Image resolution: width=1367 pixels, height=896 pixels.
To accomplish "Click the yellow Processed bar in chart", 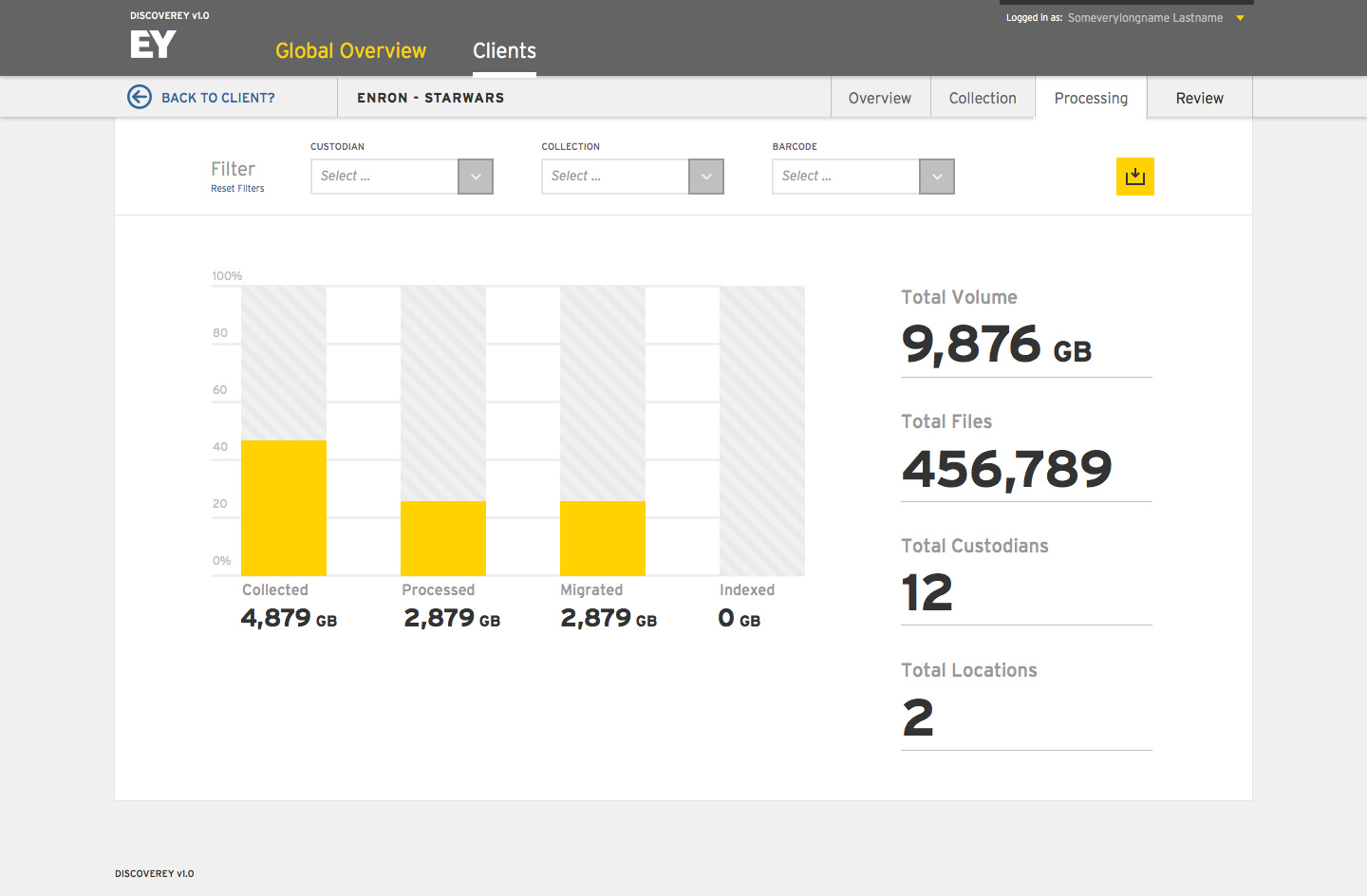I will coord(443,538).
